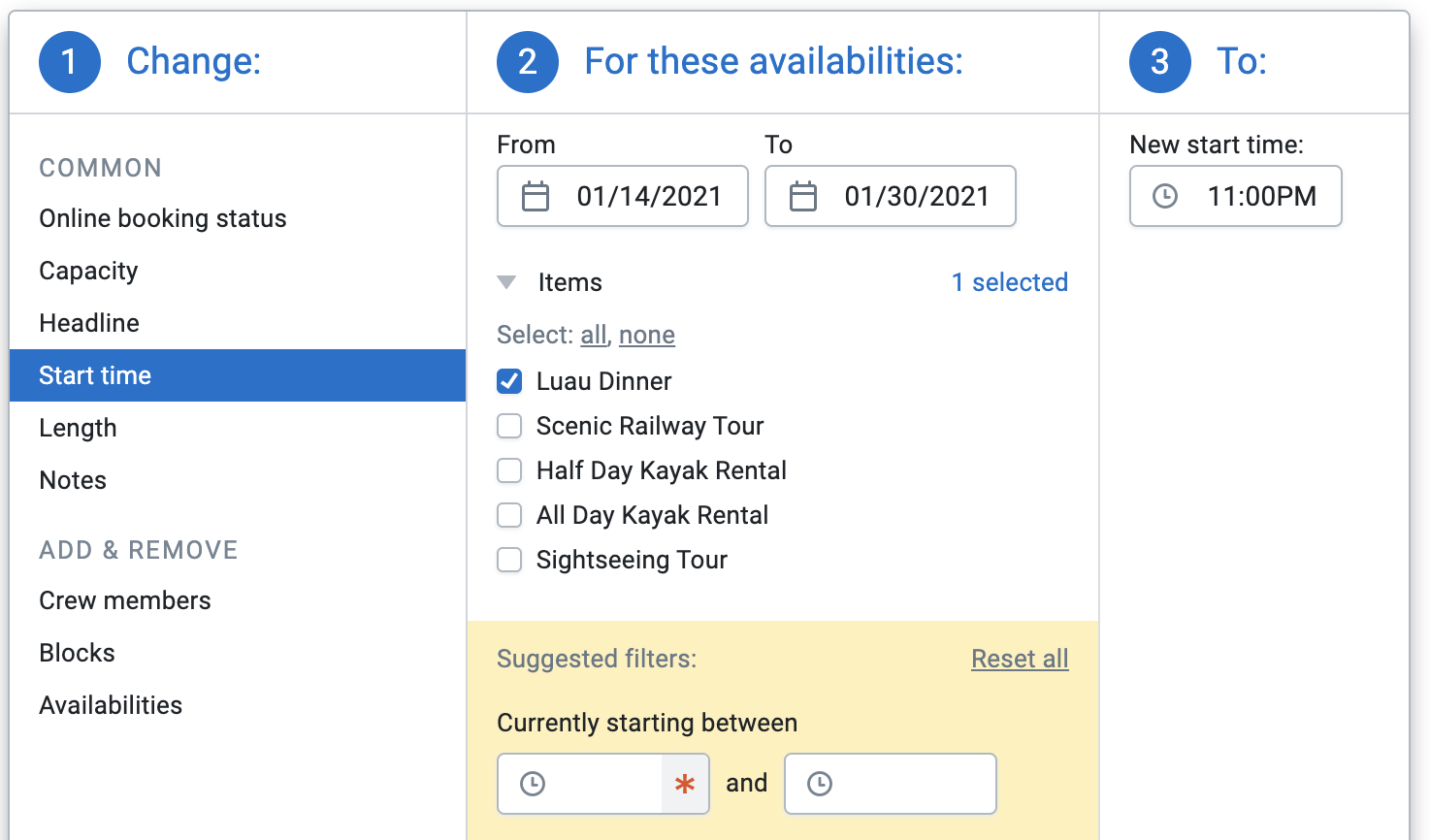Open the new start time clock picker

(x=1163, y=196)
